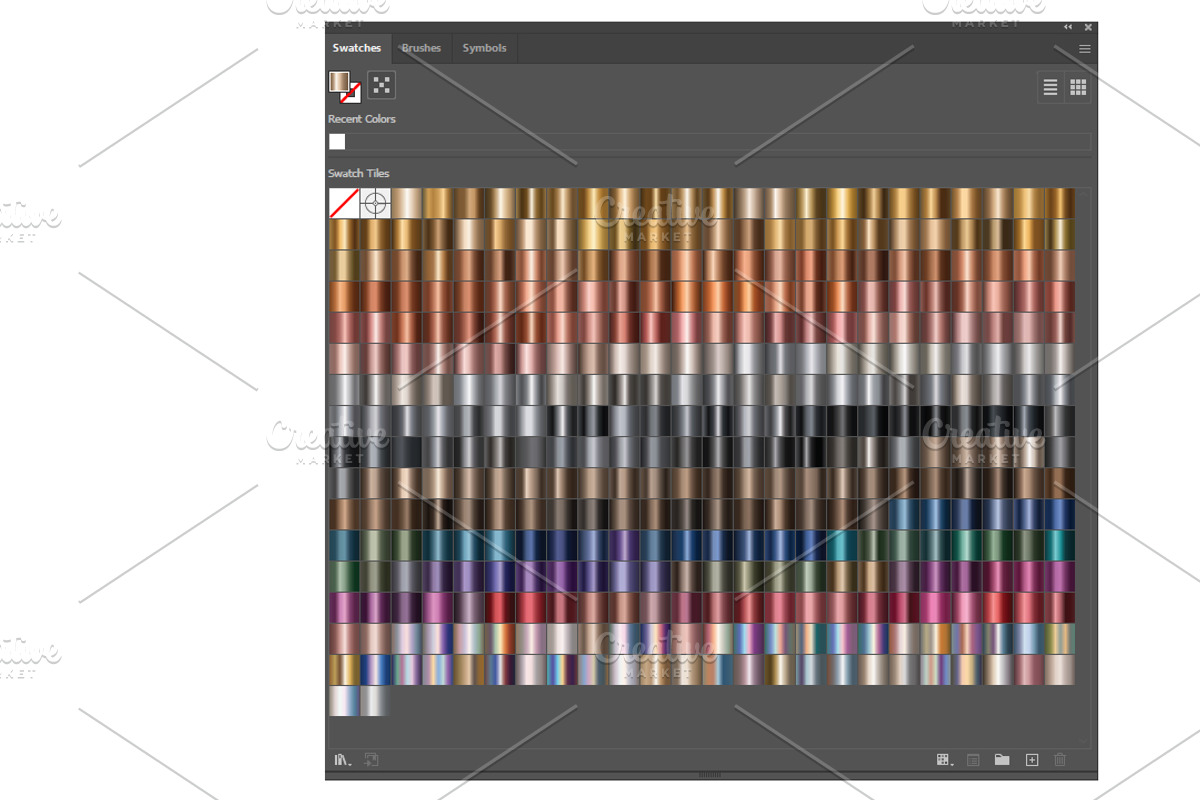This screenshot has width=1200, height=800.
Task: Open the Swatch Libraries menu
Action: (x=342, y=760)
